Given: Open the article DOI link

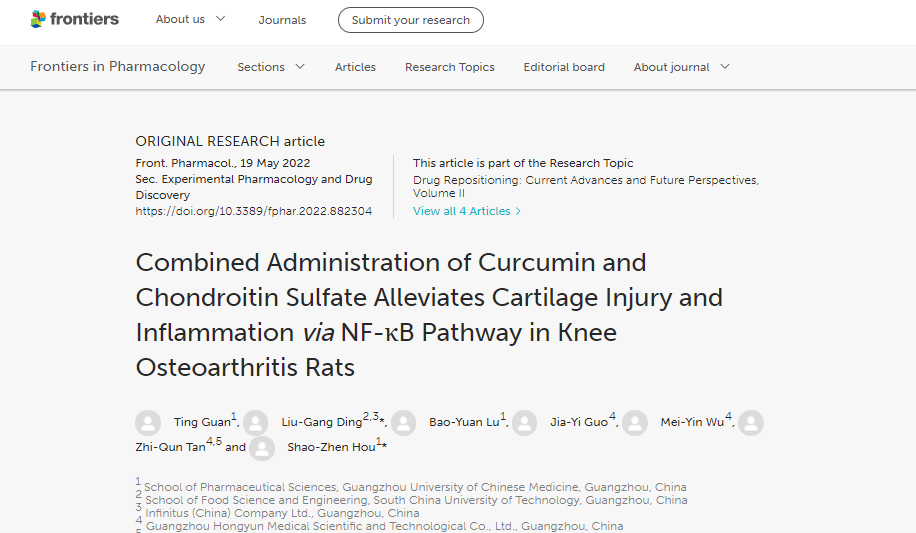Looking at the screenshot, I should tap(253, 211).
